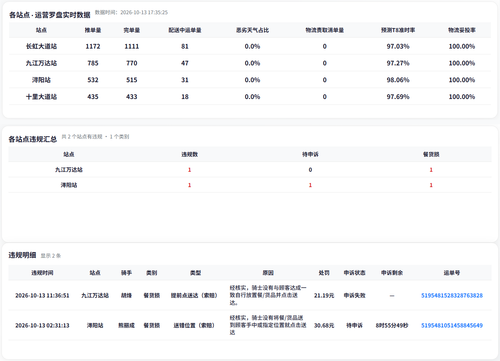Click remaining appeal time 8时55分49秒
Viewport: 500px width, 361px height.
click(392, 325)
